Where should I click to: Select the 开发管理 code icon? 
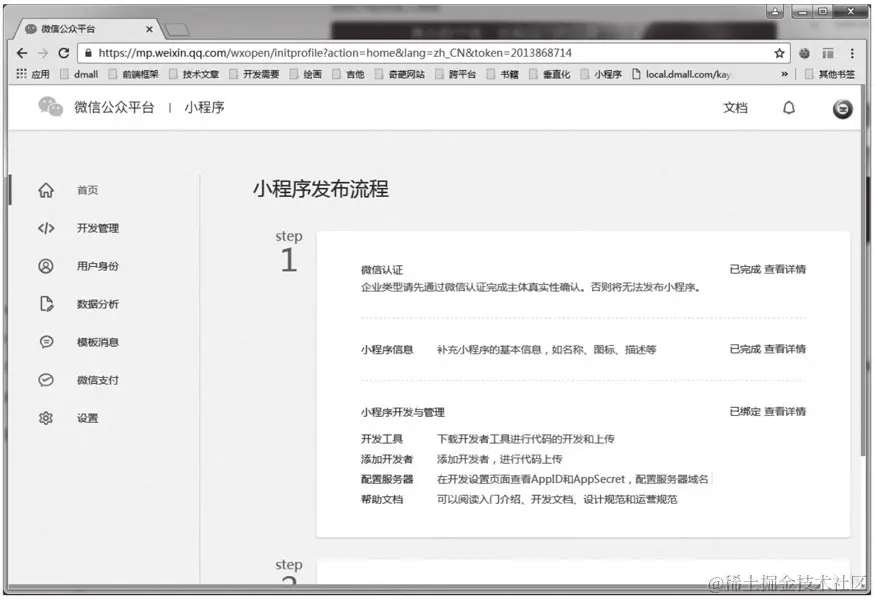coord(45,228)
